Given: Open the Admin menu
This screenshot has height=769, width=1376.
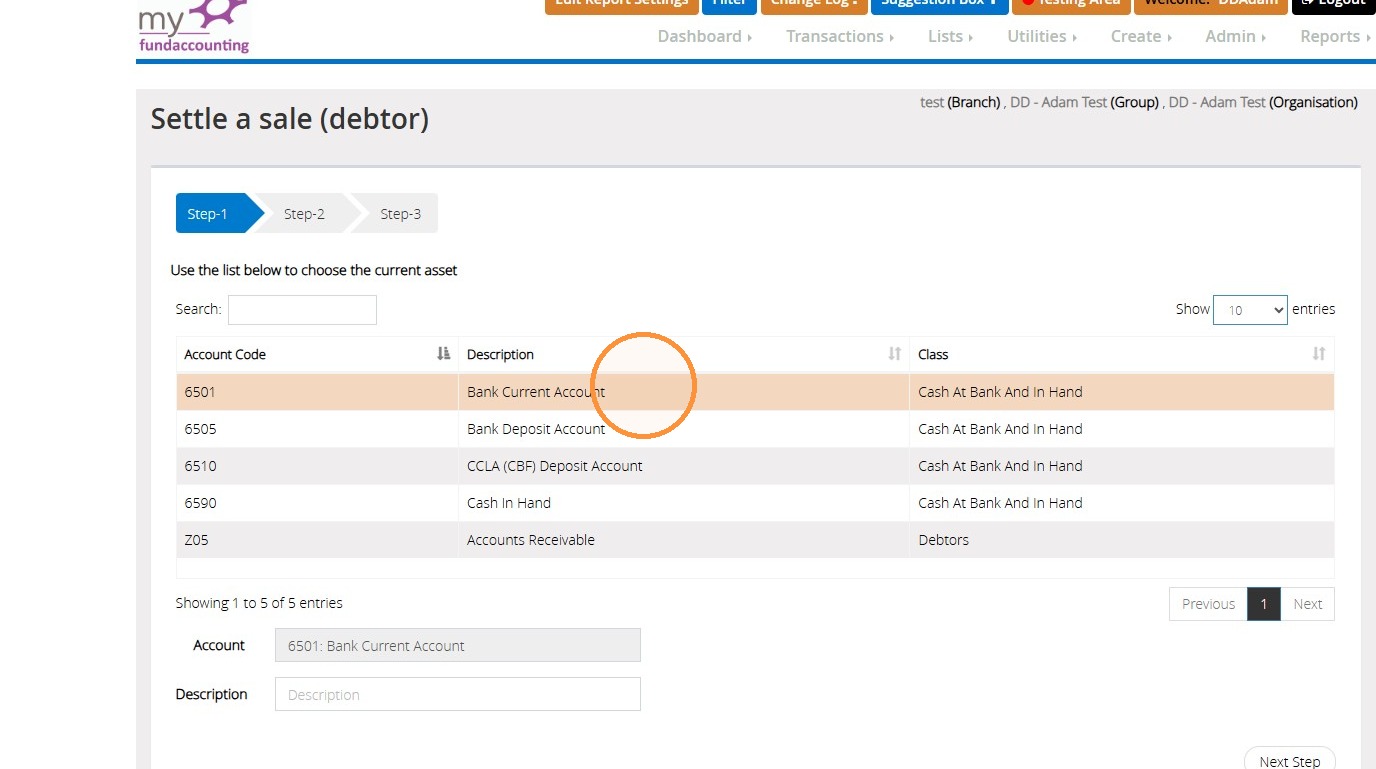Looking at the screenshot, I should [1236, 36].
